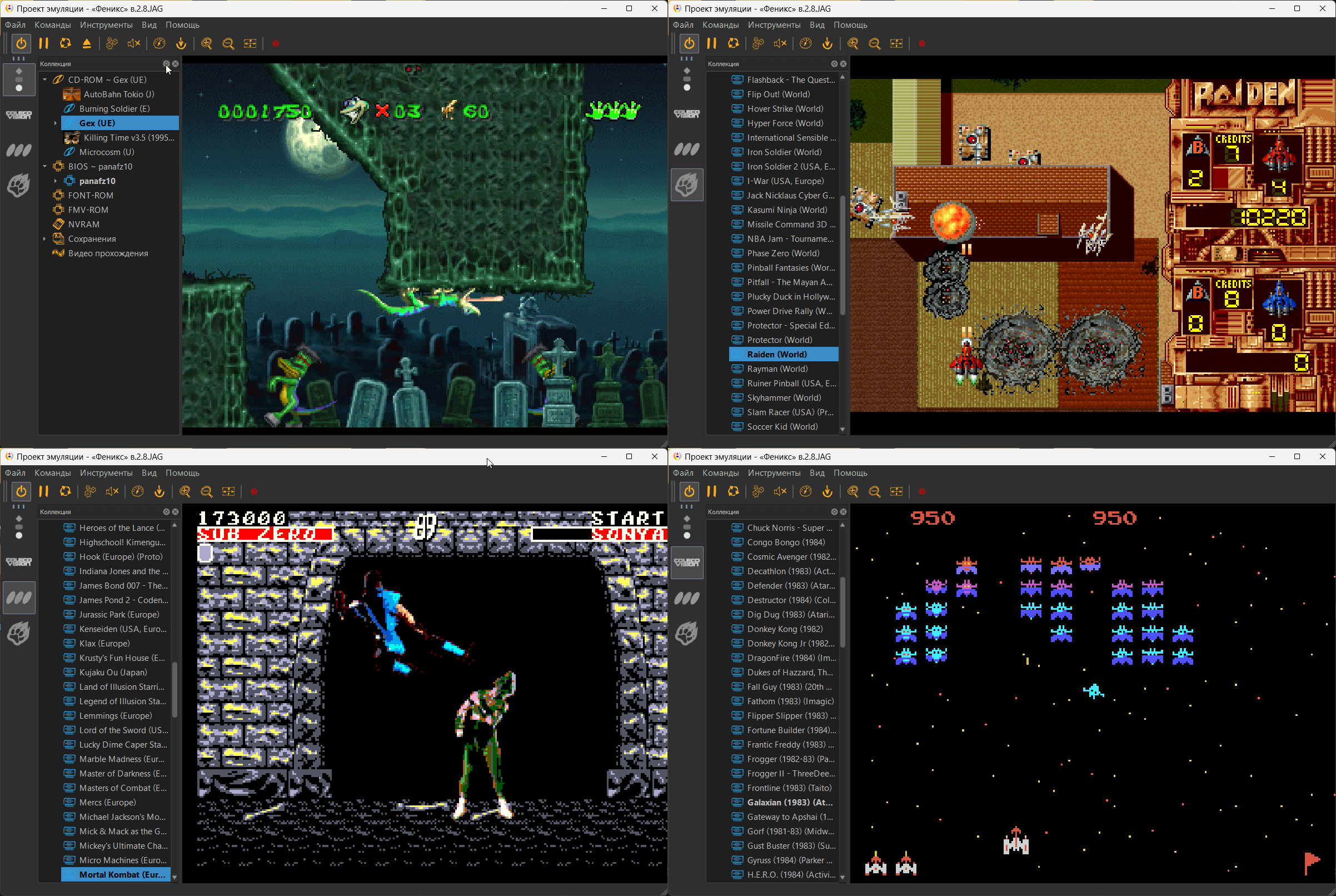The height and width of the screenshot is (896, 1336).
Task: Select Killing Time v3.5 (1995... in the tree
Action: pyautogui.click(x=120, y=138)
